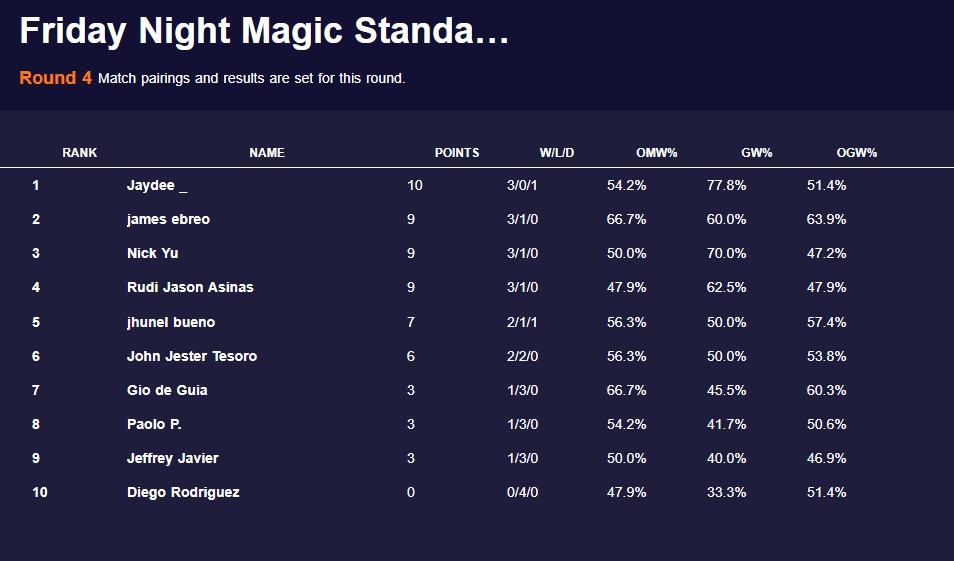
Task: Click the Round 4 label
Action: click(x=56, y=78)
